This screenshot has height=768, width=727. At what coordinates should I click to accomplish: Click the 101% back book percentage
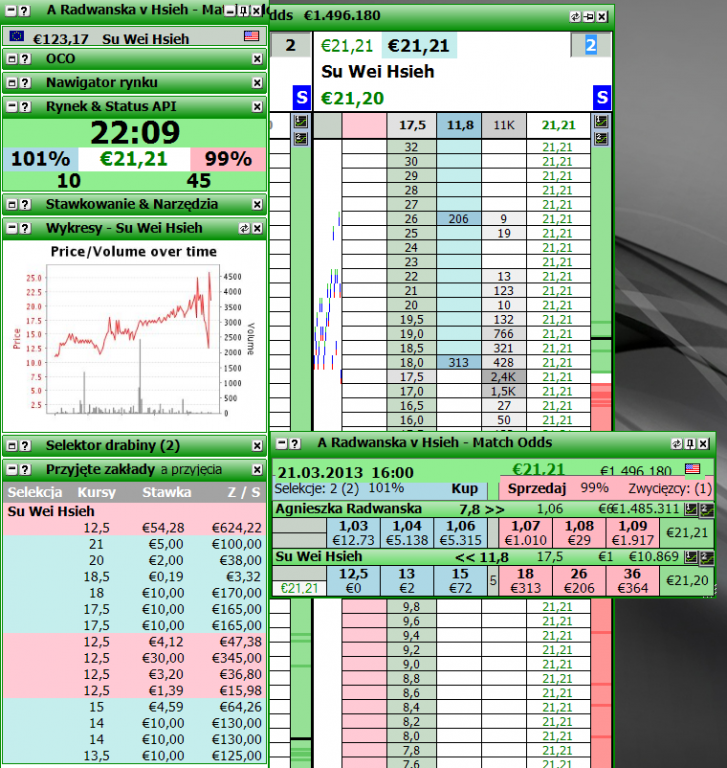[x=41, y=160]
